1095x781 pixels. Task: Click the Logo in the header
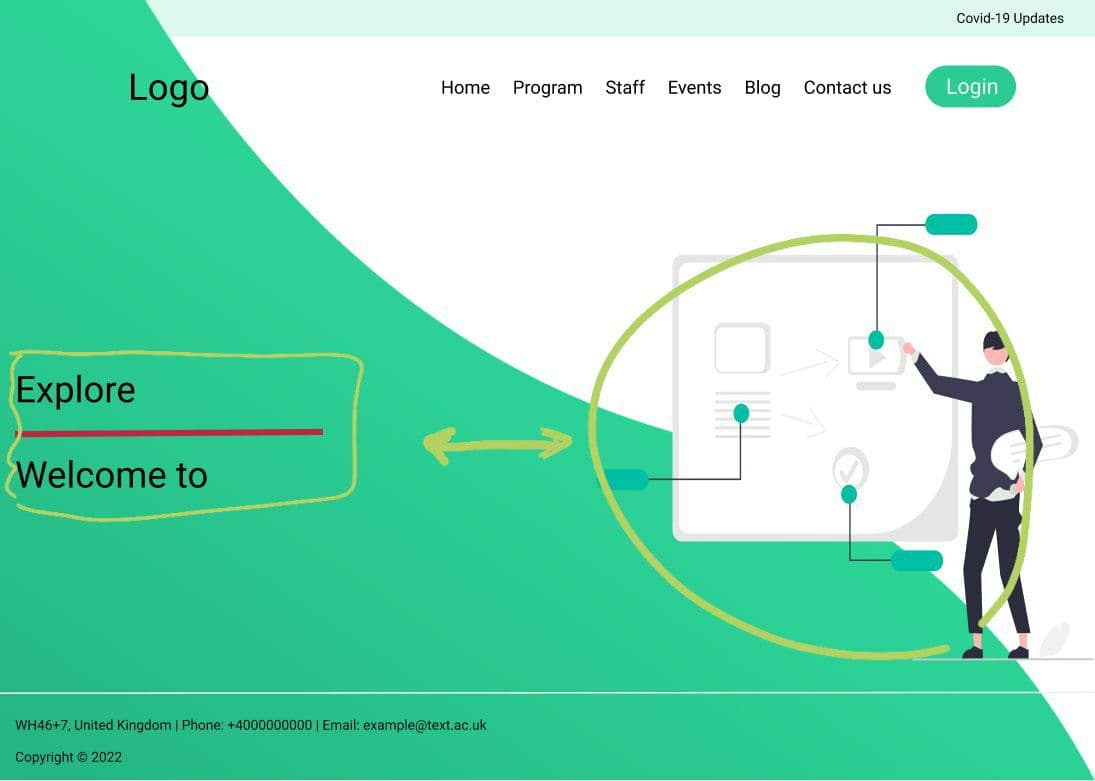click(169, 88)
